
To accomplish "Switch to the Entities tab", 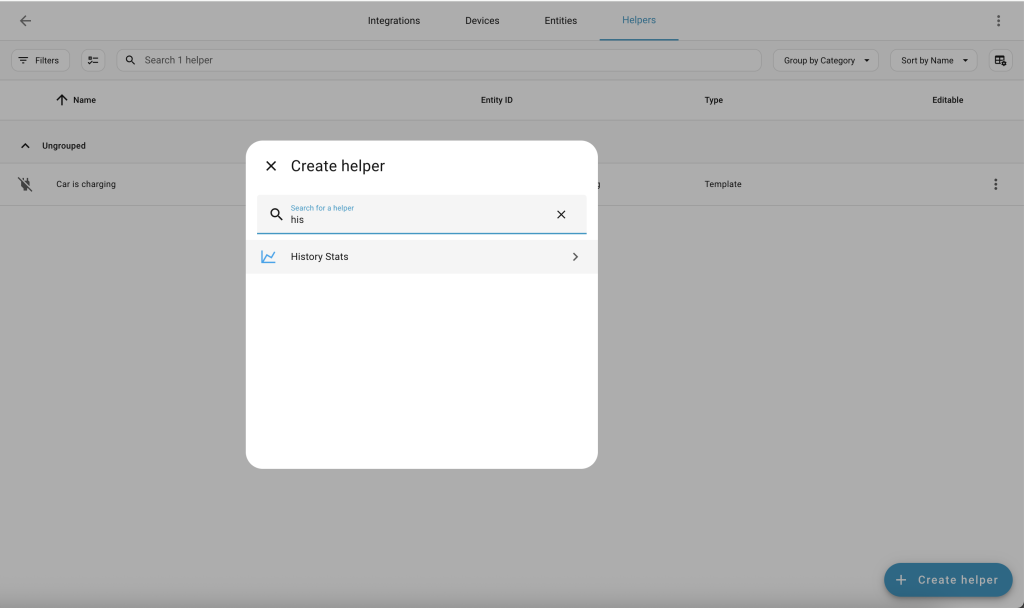I will tap(560, 21).
